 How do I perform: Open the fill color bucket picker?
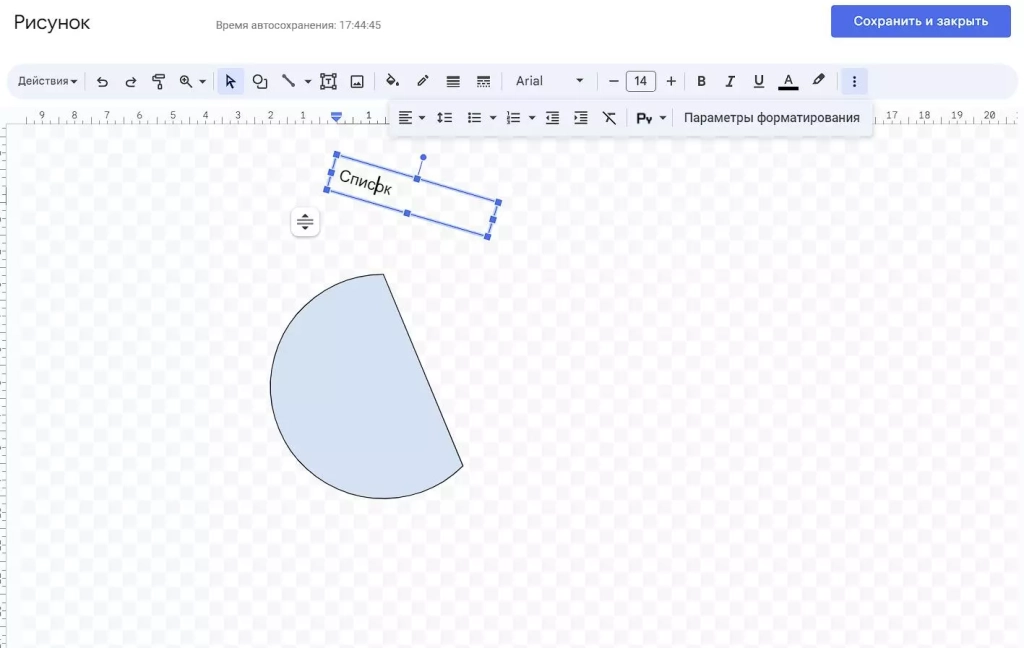(x=392, y=81)
